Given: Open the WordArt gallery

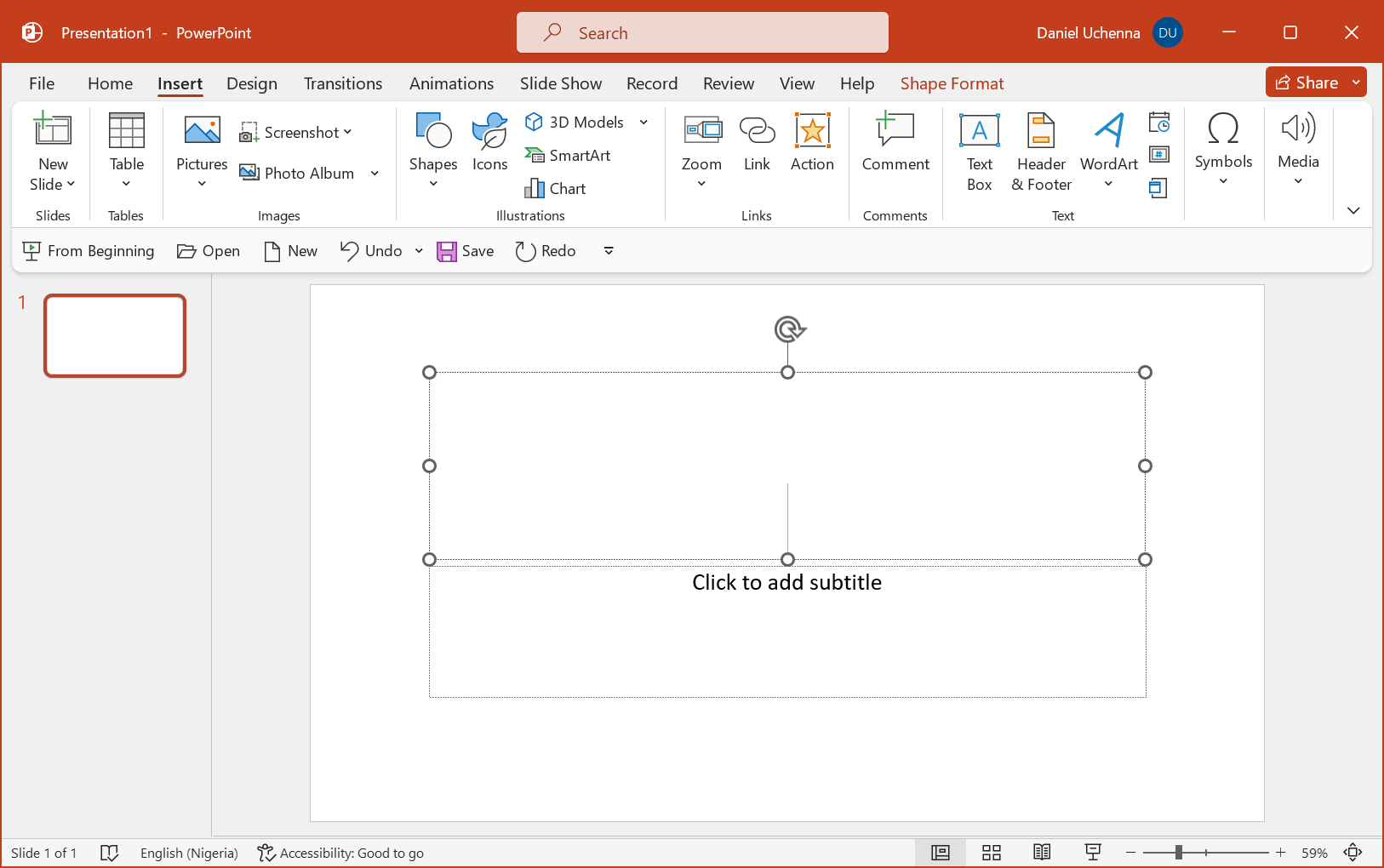Looking at the screenshot, I should pos(1108,152).
